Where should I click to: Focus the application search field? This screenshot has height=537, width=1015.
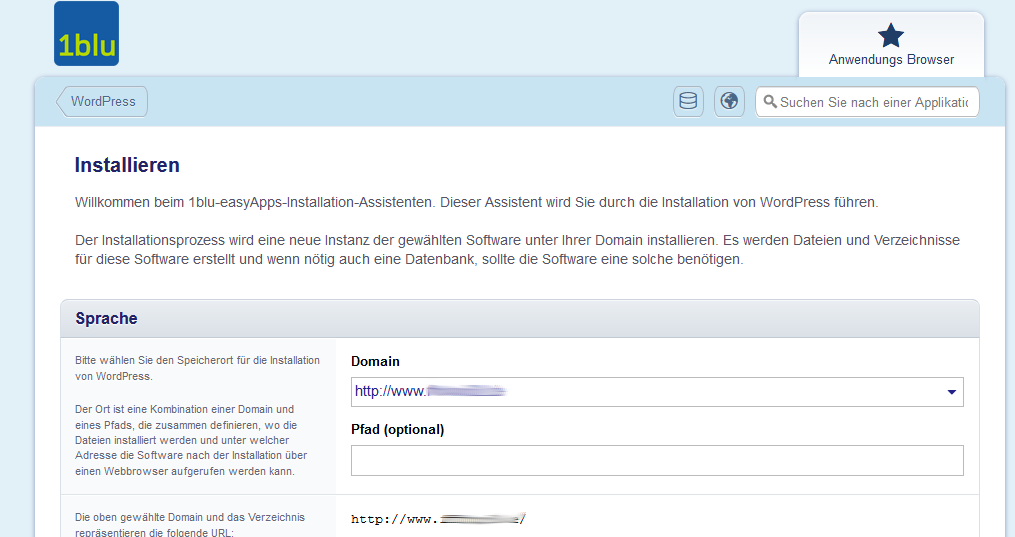coord(867,102)
